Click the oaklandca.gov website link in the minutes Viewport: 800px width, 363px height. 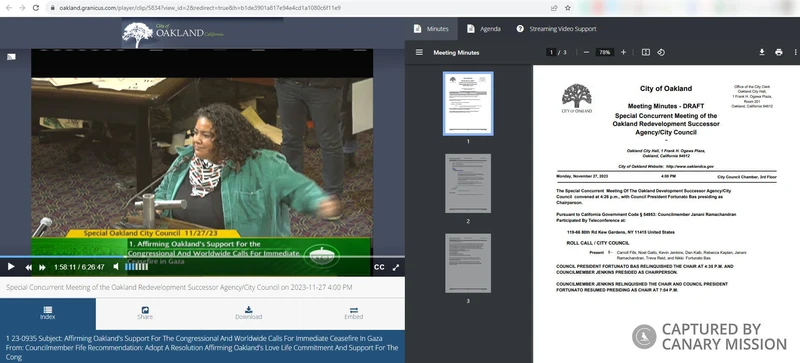689,166
